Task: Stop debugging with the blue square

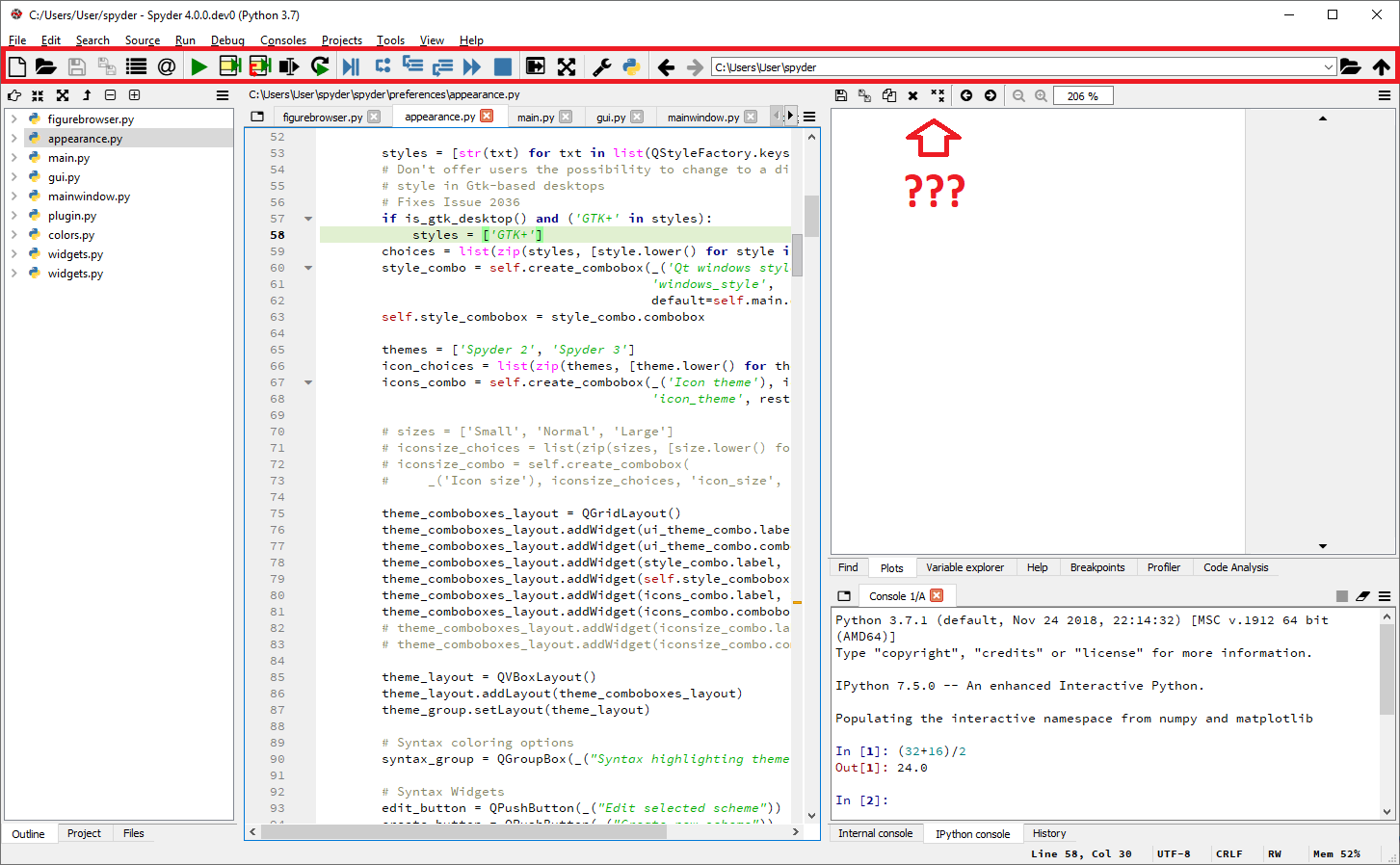Action: click(x=503, y=66)
